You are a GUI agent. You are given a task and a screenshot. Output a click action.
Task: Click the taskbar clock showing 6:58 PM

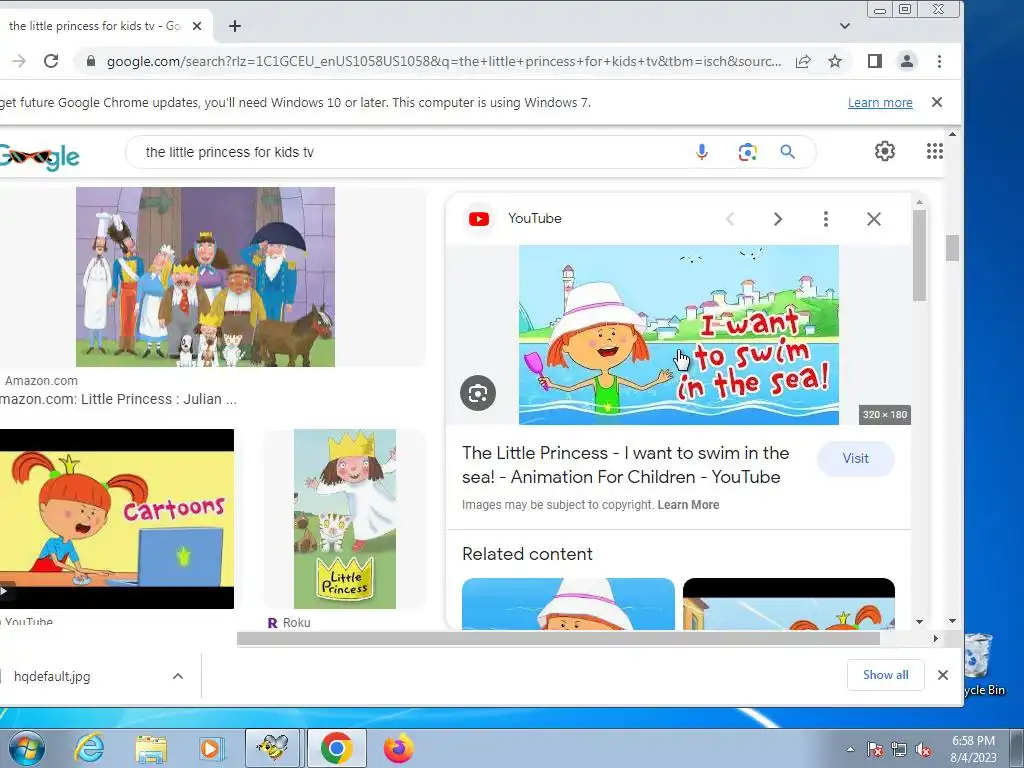tap(973, 749)
